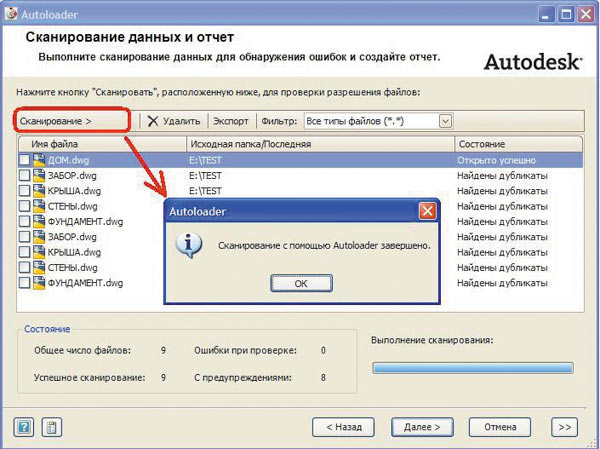Open the clipboard report icon beside help

(52, 427)
